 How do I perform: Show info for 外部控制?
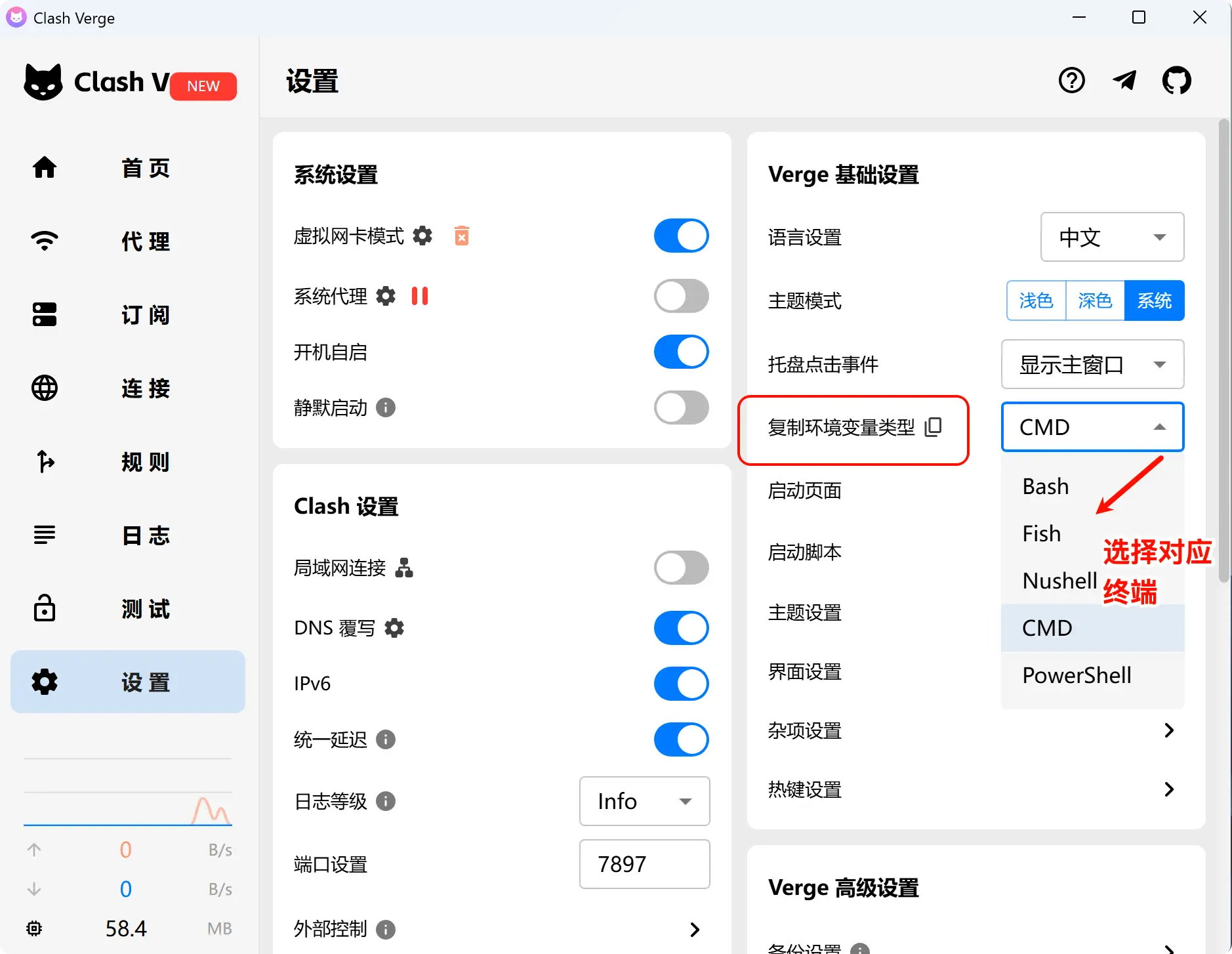tap(386, 929)
